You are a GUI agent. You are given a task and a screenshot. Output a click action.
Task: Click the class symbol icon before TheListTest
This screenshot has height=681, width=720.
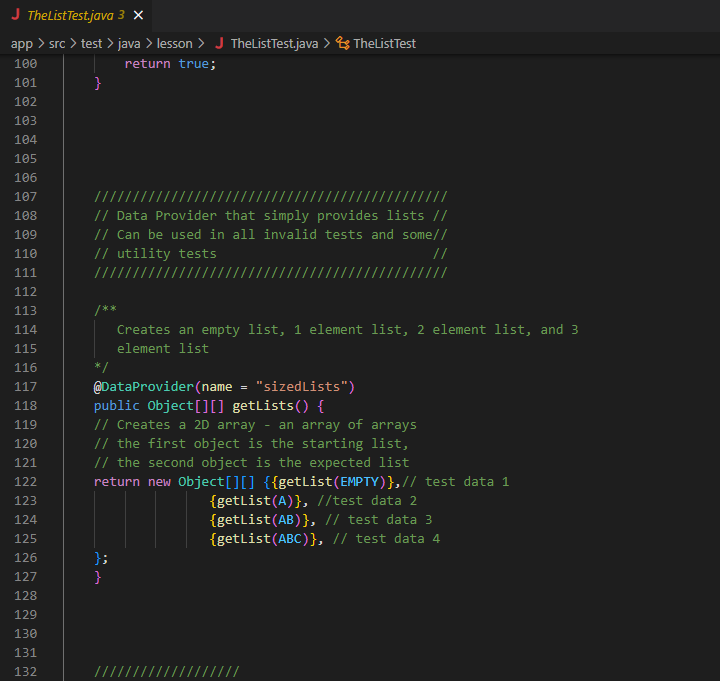pyautogui.click(x=342, y=43)
